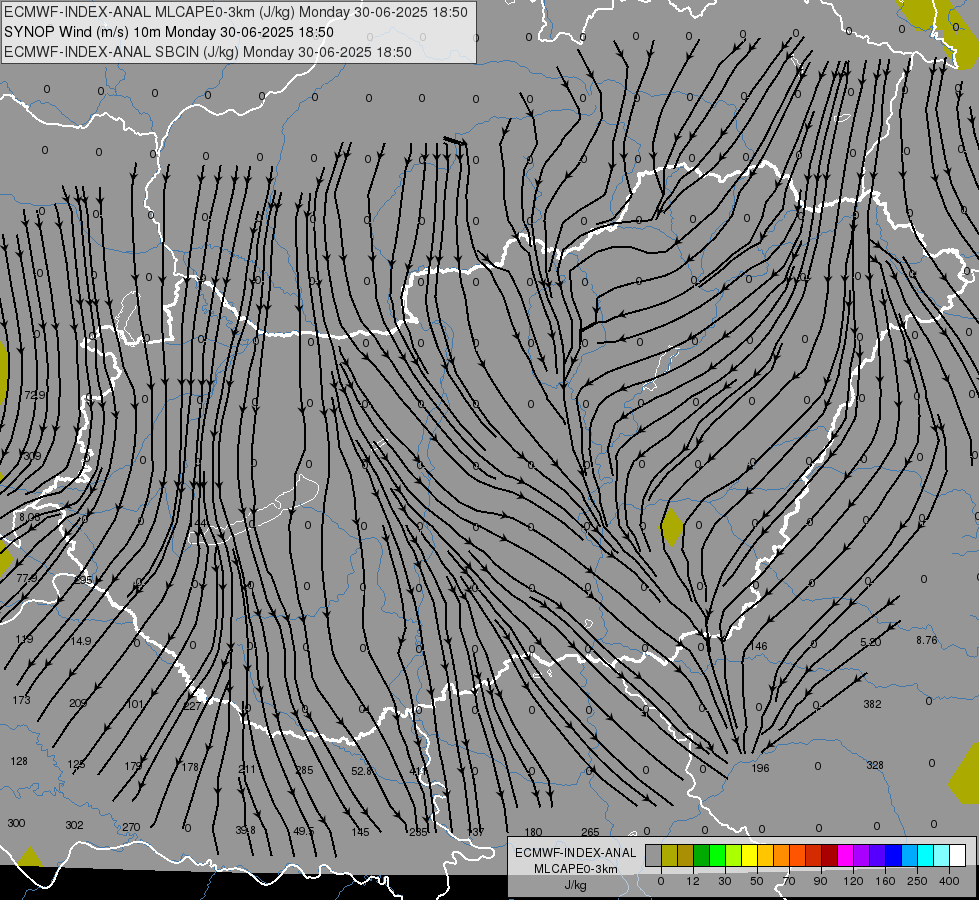Click the legend scale value 50
The image size is (979, 900).
point(756,881)
